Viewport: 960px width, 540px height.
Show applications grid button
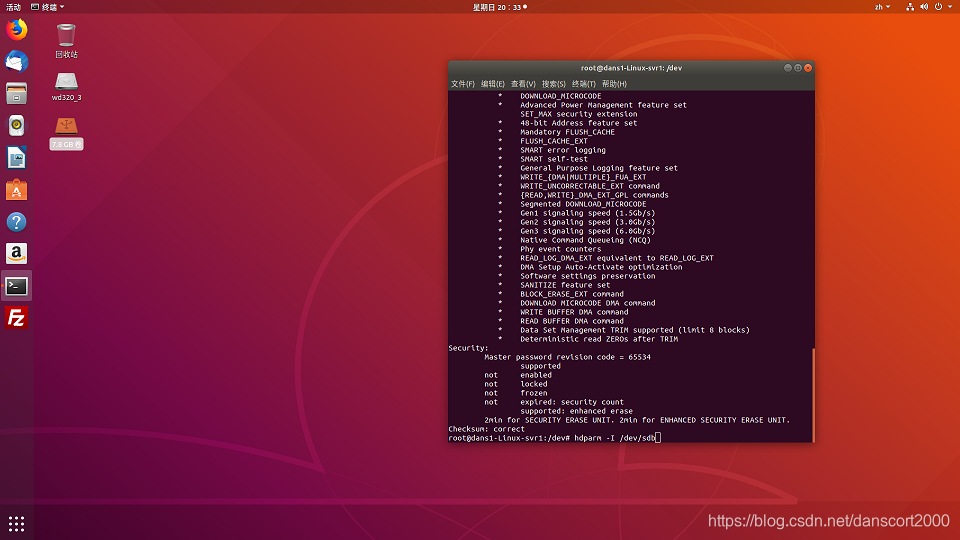17,523
